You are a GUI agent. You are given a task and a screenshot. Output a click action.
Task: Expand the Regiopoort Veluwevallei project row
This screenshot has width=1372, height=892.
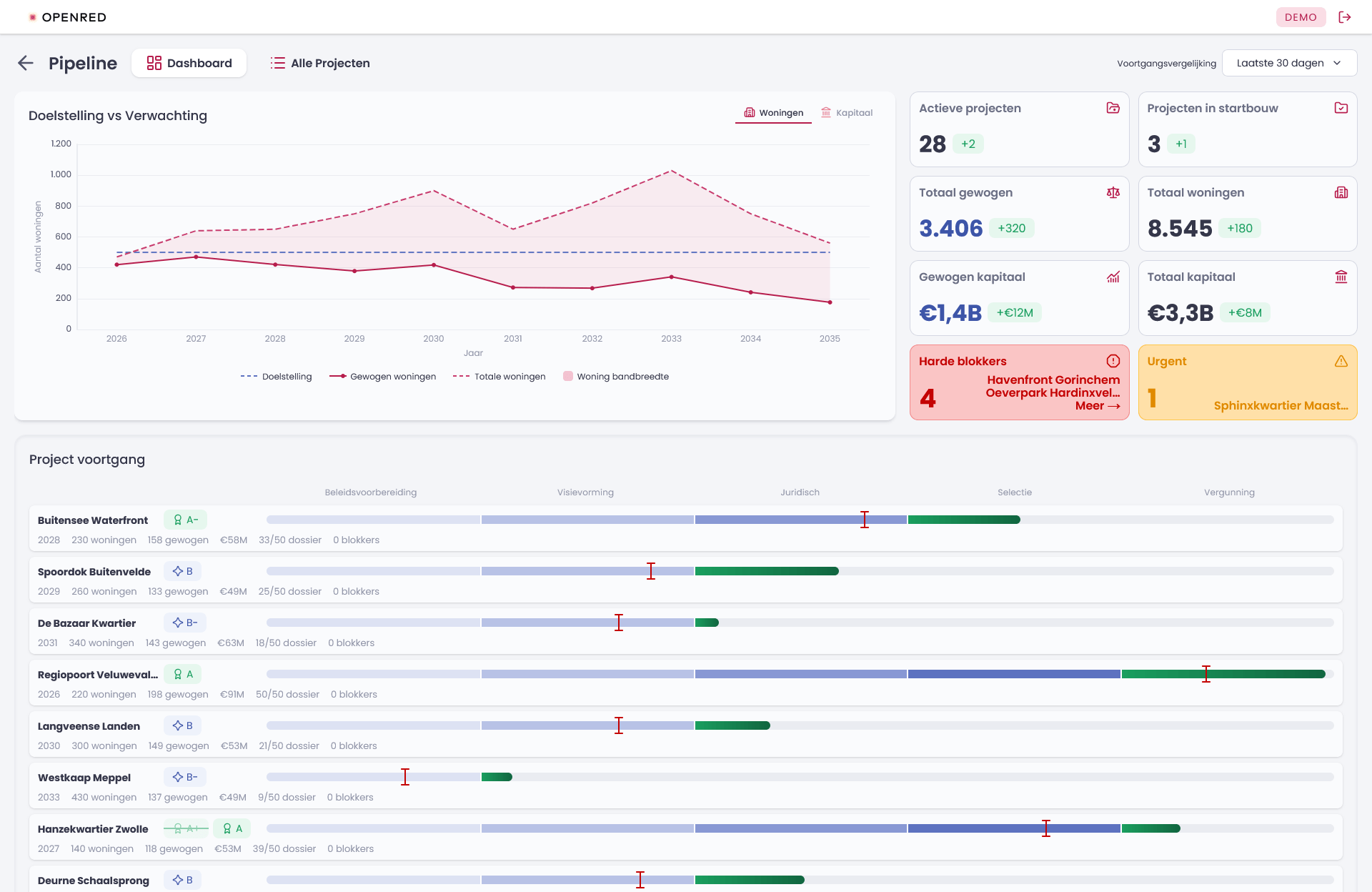686,683
